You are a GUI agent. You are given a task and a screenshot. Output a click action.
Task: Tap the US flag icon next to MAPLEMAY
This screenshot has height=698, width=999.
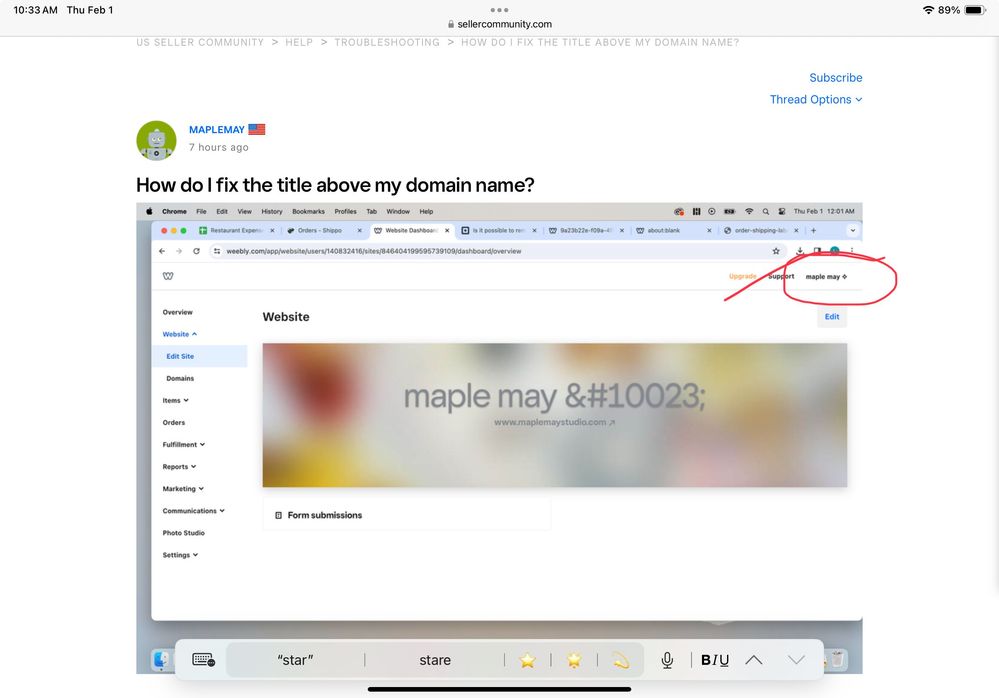tap(257, 129)
